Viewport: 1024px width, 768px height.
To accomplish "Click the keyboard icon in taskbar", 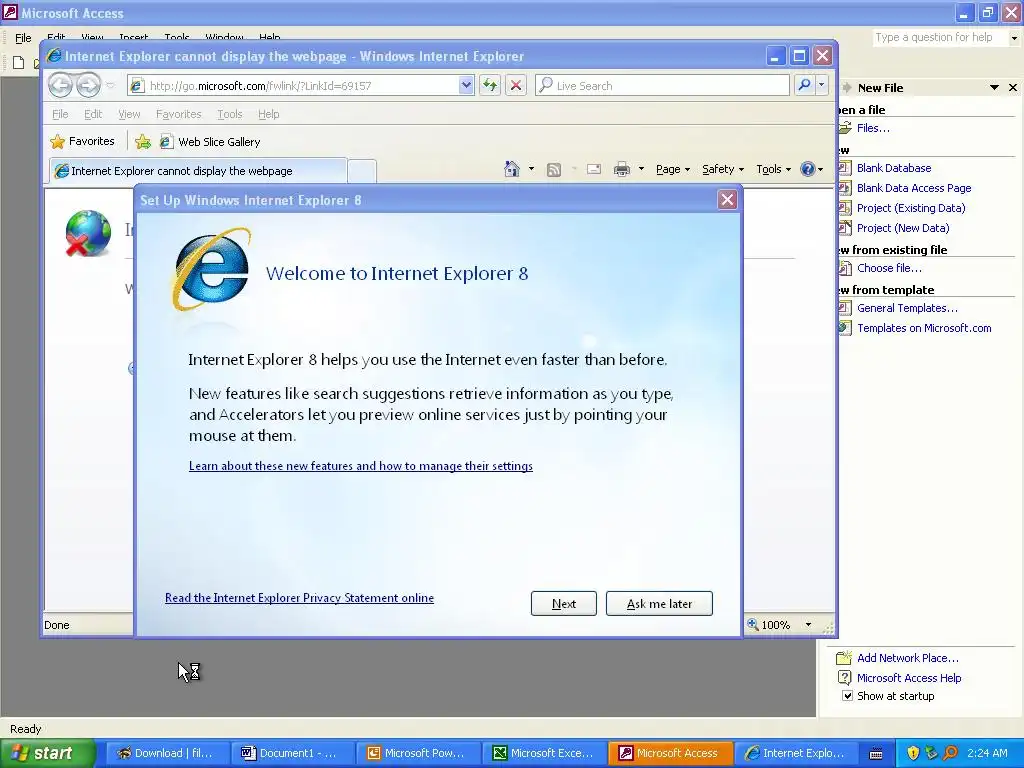I will click(x=876, y=754).
